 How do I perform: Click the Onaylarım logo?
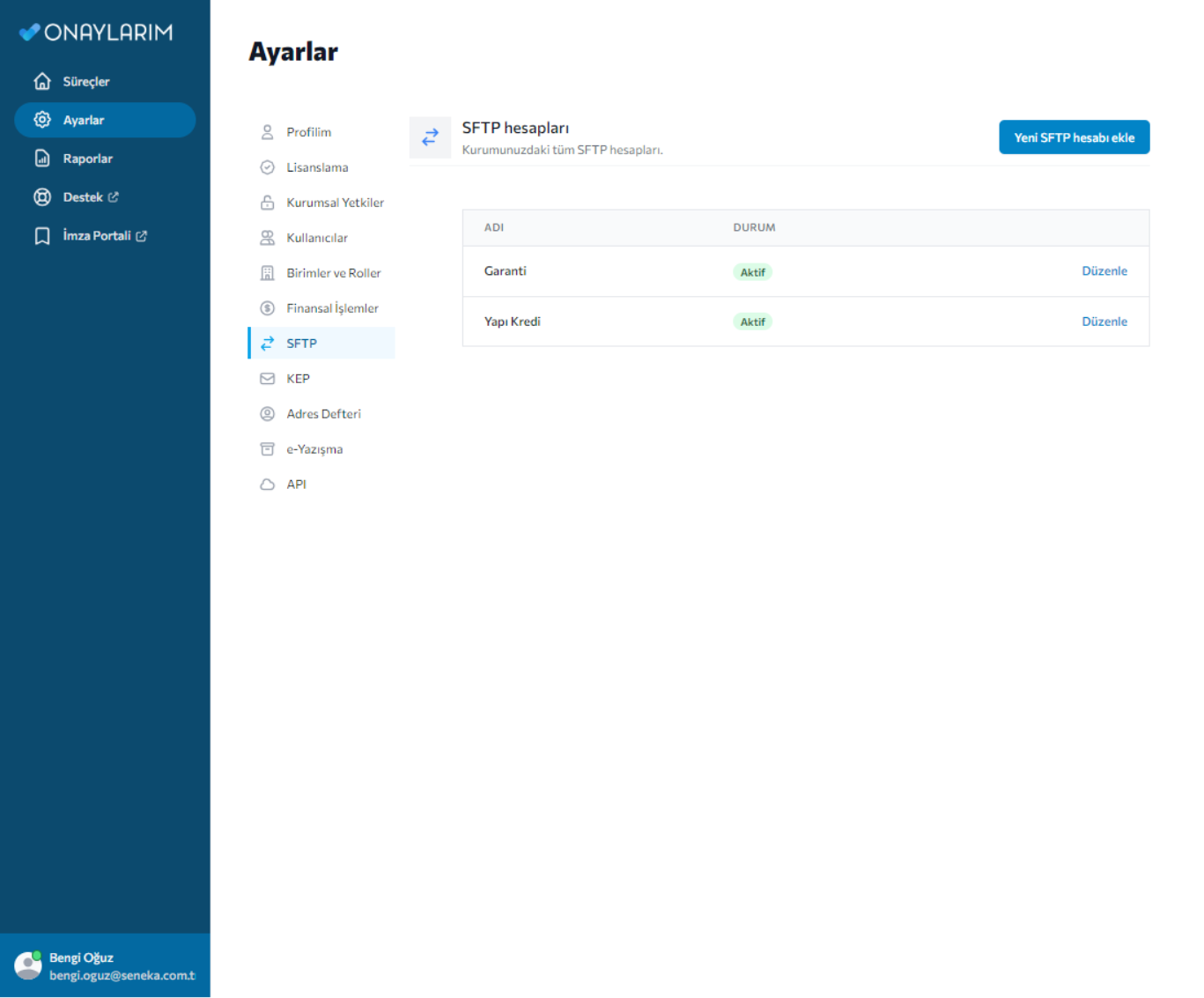tap(96, 33)
